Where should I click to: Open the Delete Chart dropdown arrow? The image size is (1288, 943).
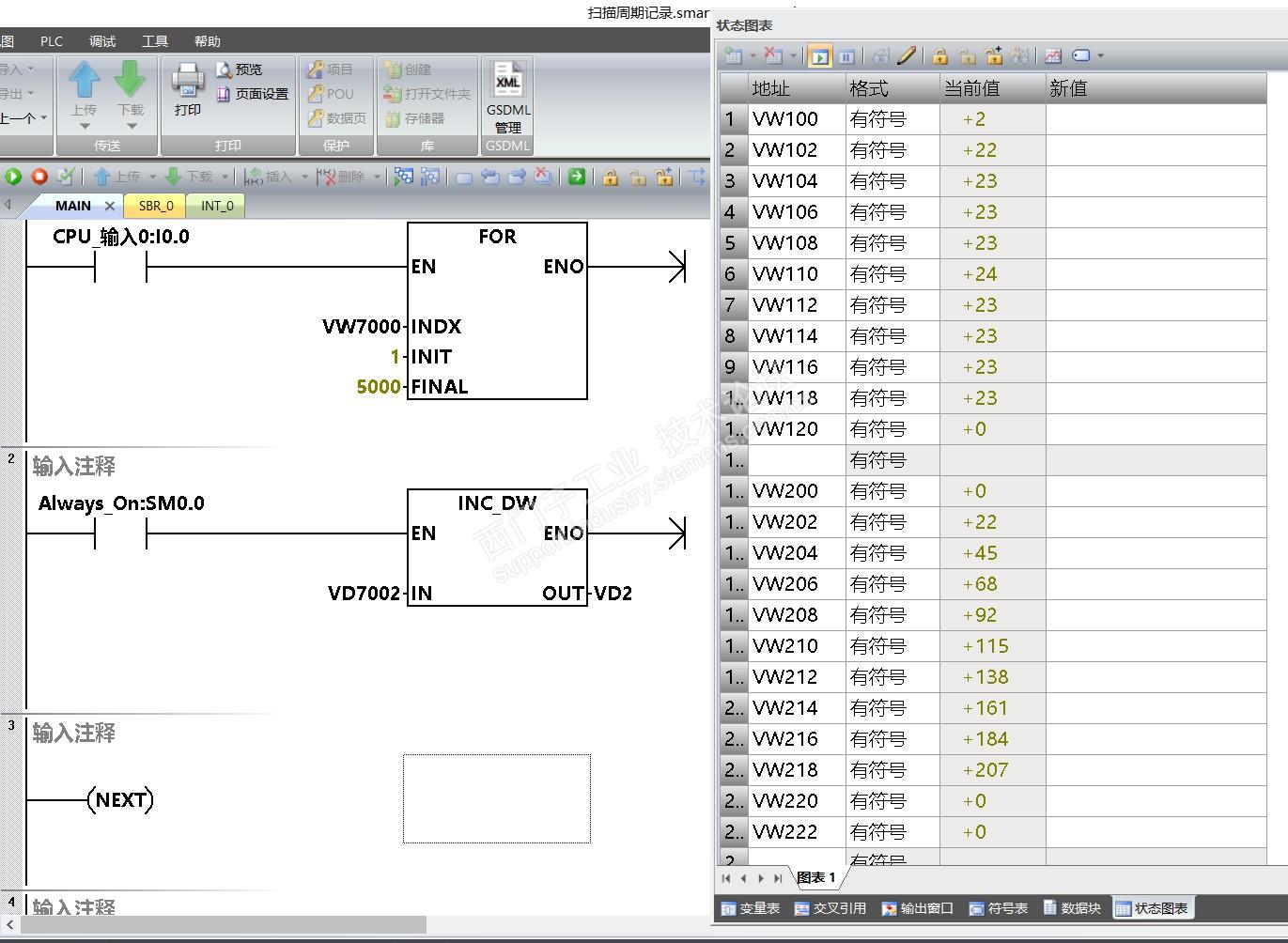[x=793, y=56]
